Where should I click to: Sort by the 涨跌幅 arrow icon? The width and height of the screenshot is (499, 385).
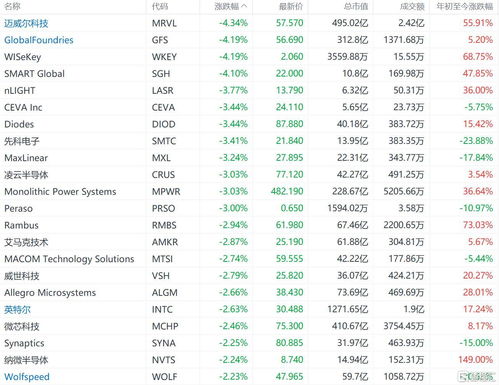244,6
